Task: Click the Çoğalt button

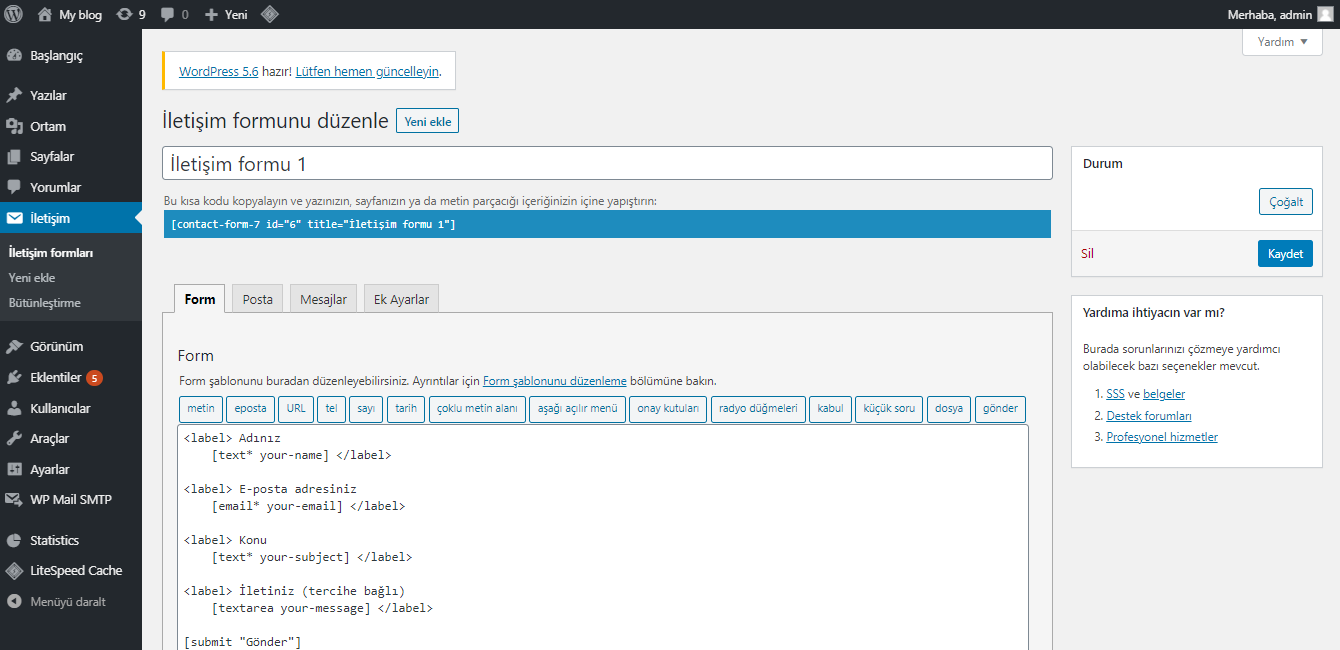Action: (x=1285, y=201)
